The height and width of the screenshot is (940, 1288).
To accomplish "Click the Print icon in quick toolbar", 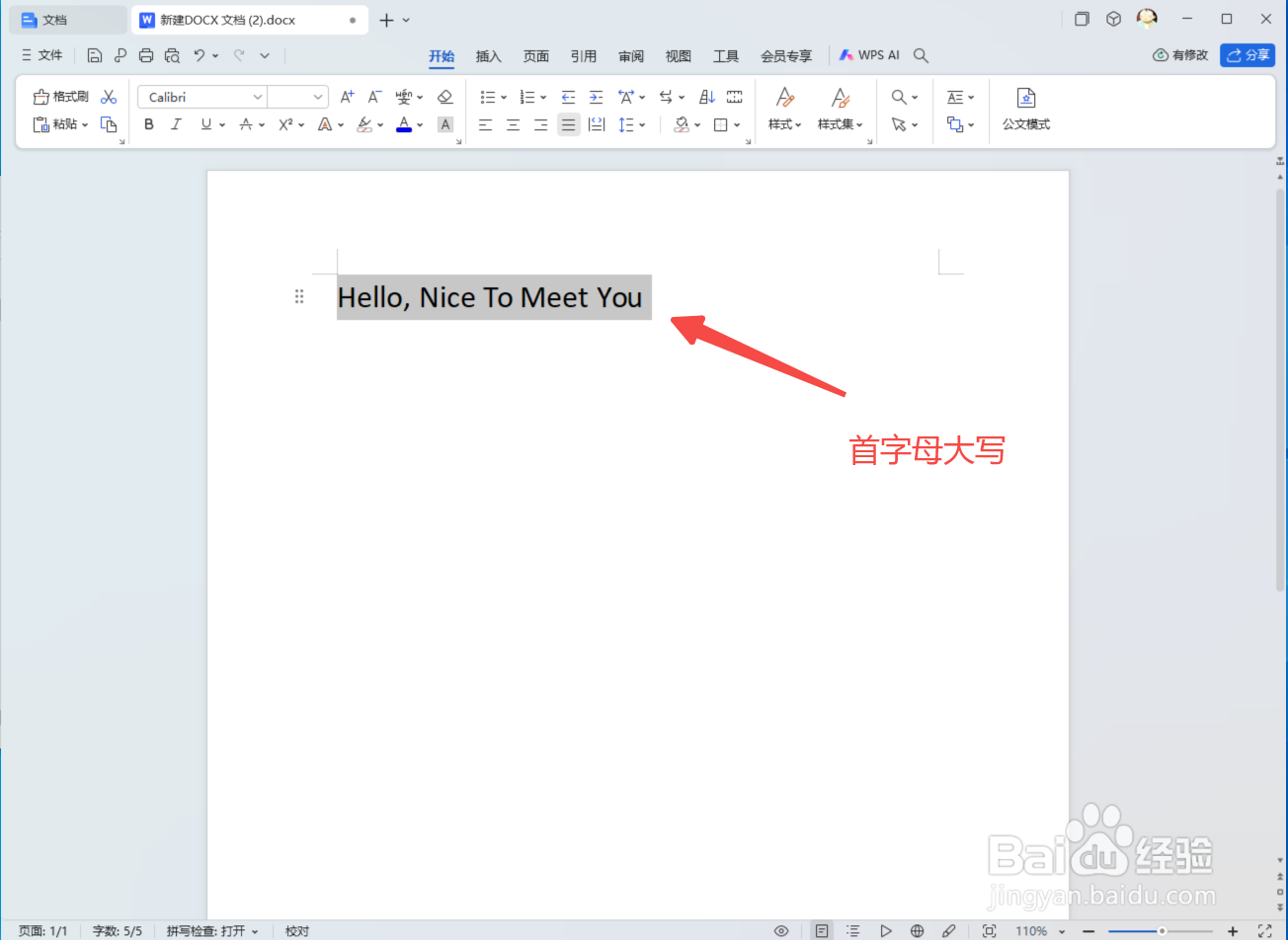I will [146, 55].
